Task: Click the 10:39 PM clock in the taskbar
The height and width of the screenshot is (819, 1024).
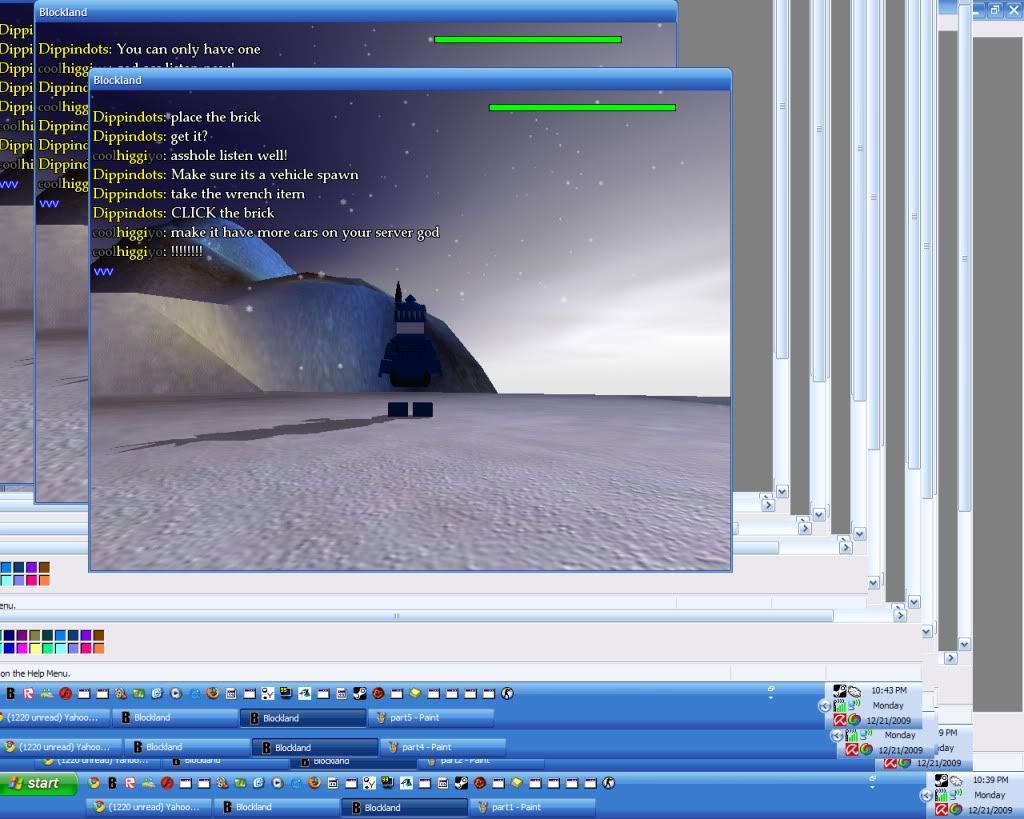Action: pos(990,780)
